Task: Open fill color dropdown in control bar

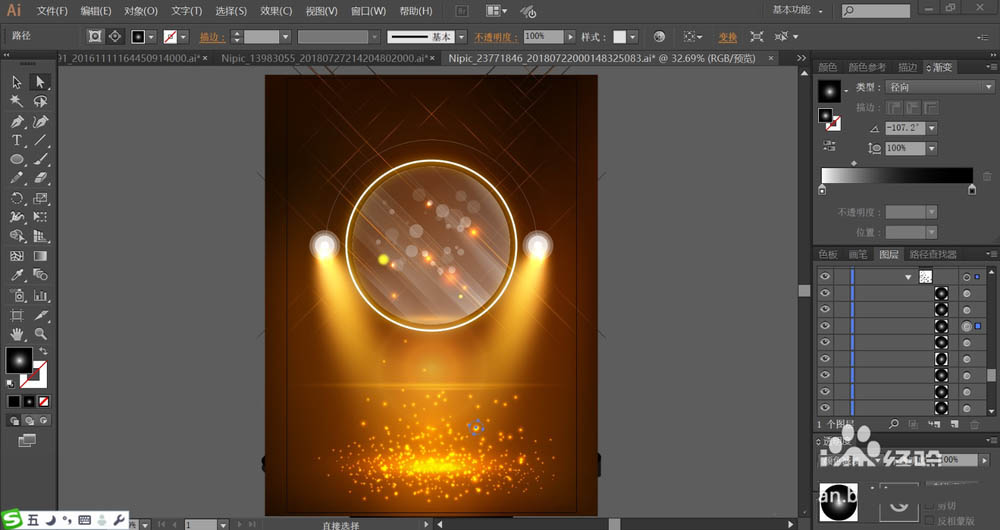Action: pyautogui.click(x=152, y=37)
